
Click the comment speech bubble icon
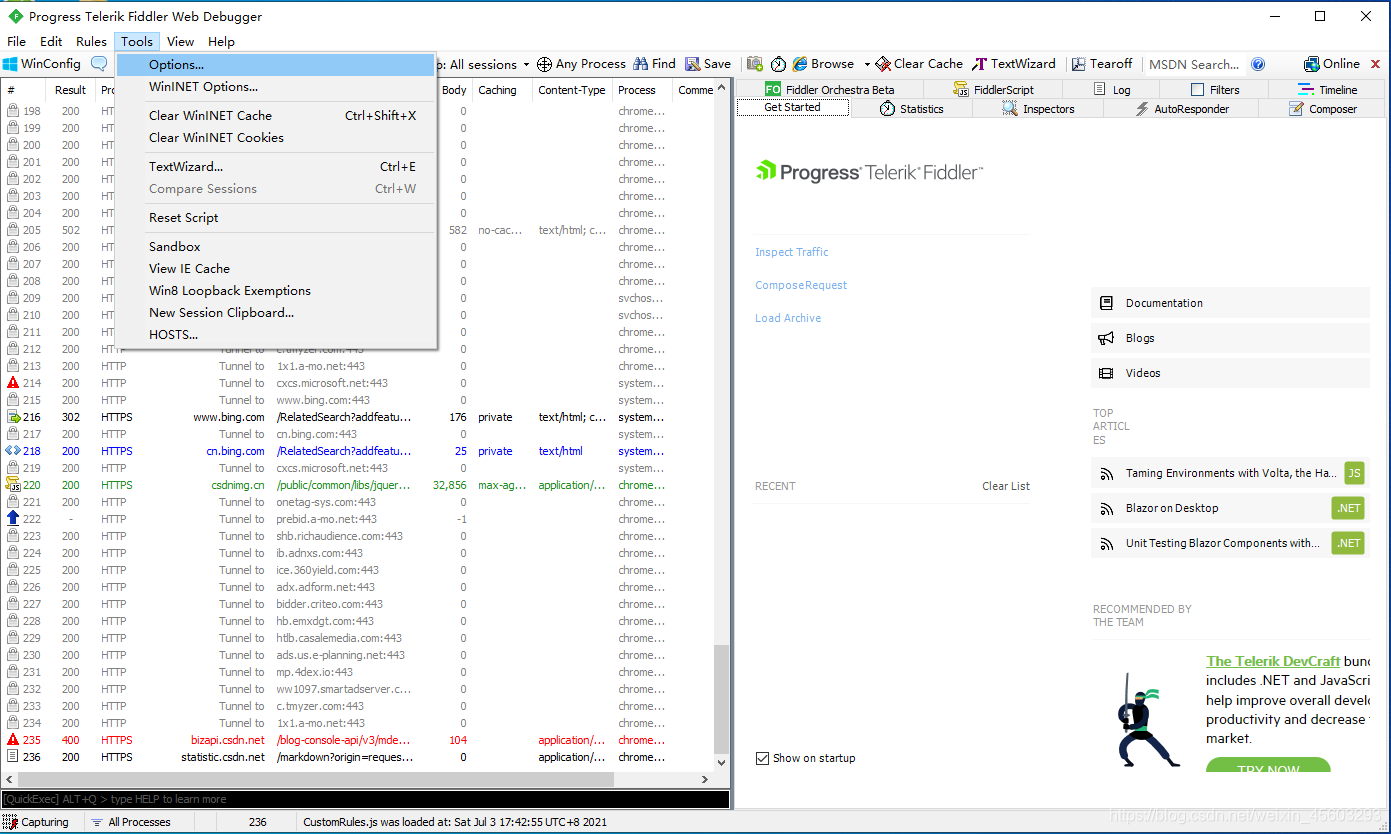pyautogui.click(x=99, y=64)
